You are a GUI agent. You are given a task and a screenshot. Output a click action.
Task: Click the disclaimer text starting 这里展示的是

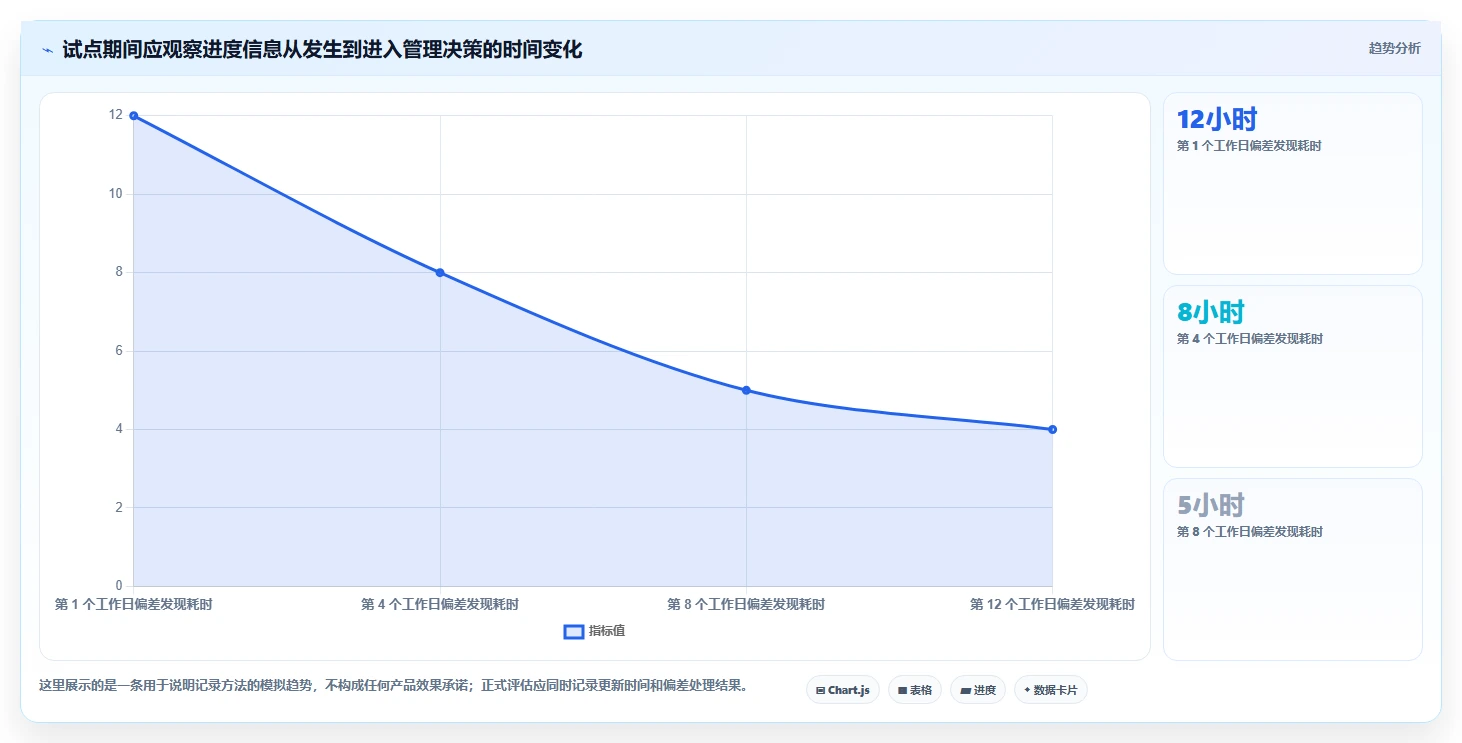pyautogui.click(x=392, y=686)
